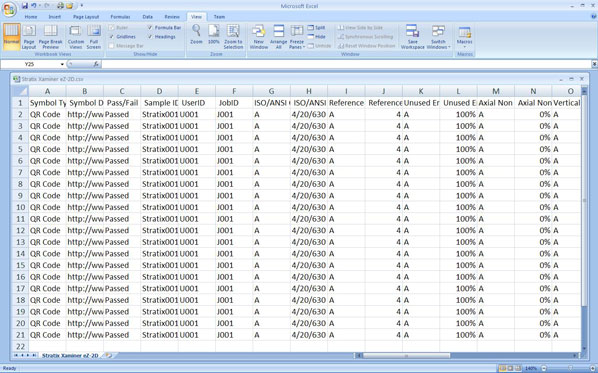Click Arrange All windows
Viewport: 598px width, 373px height.
click(278, 37)
